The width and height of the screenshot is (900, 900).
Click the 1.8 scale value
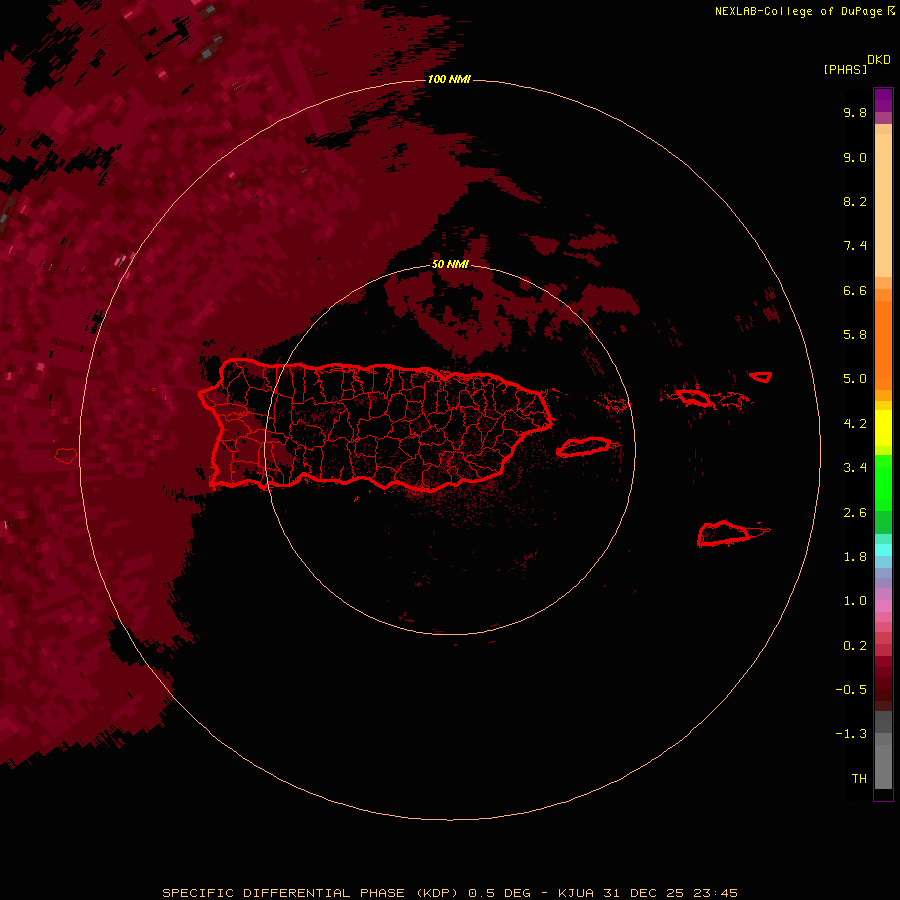click(x=855, y=557)
